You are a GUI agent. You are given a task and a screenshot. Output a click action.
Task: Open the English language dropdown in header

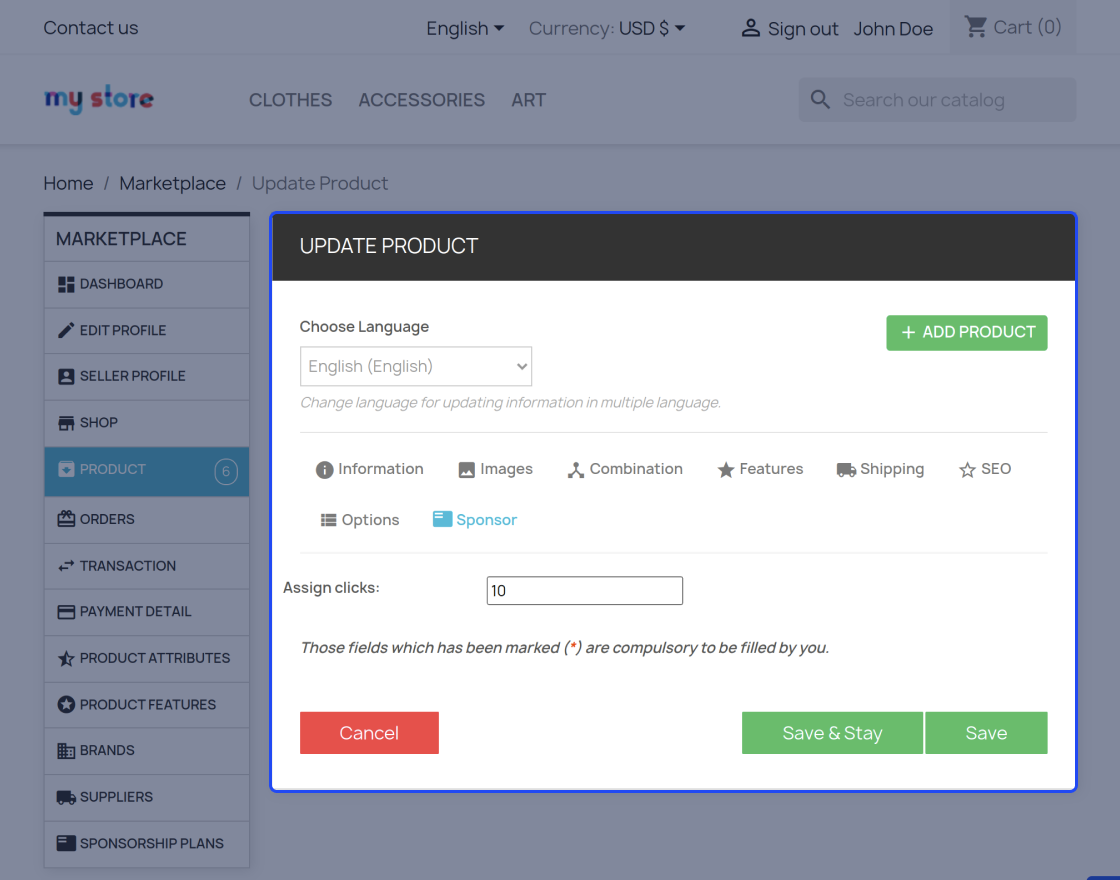[x=465, y=29]
